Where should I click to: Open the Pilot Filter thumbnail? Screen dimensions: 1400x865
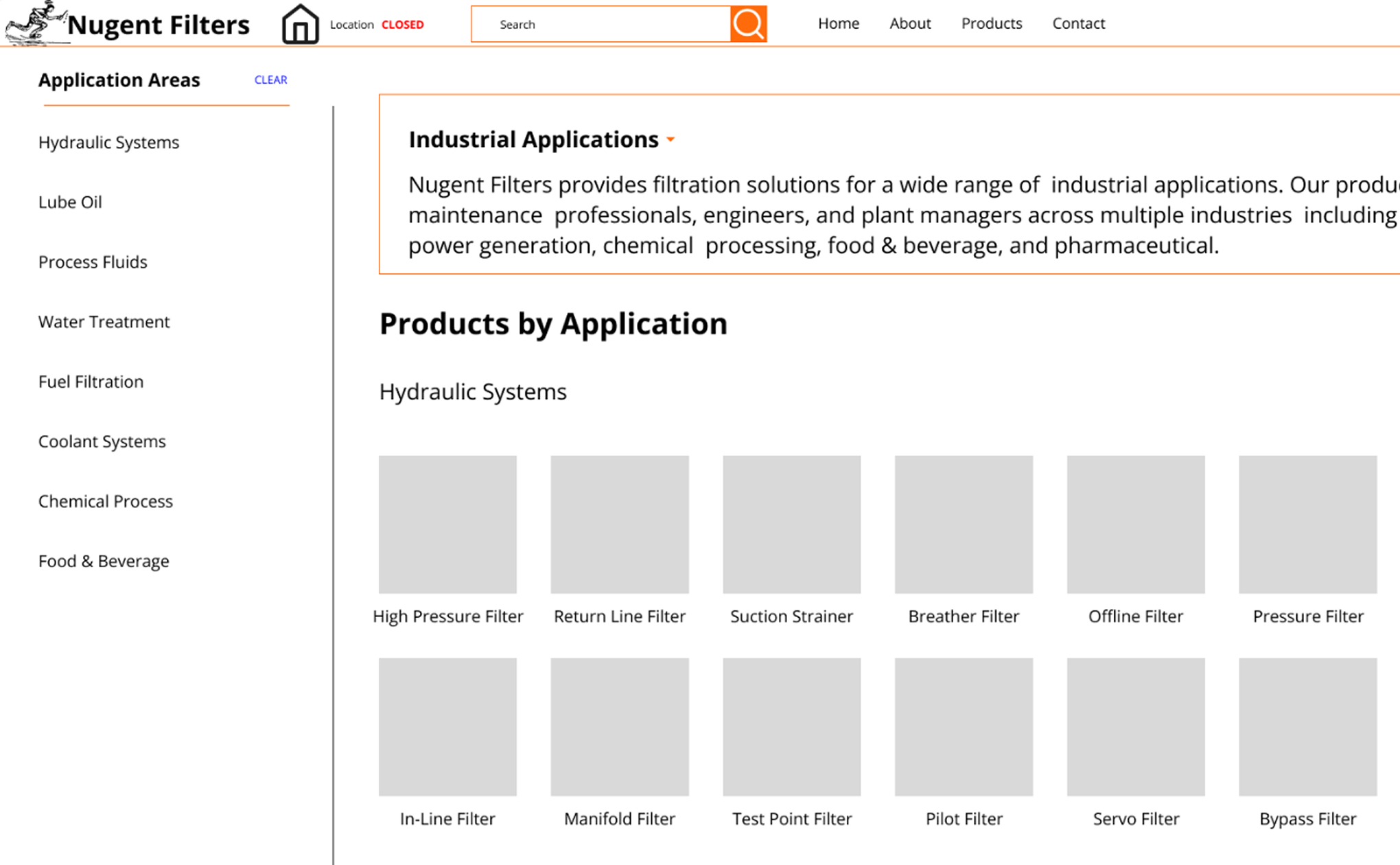pyautogui.click(x=964, y=727)
